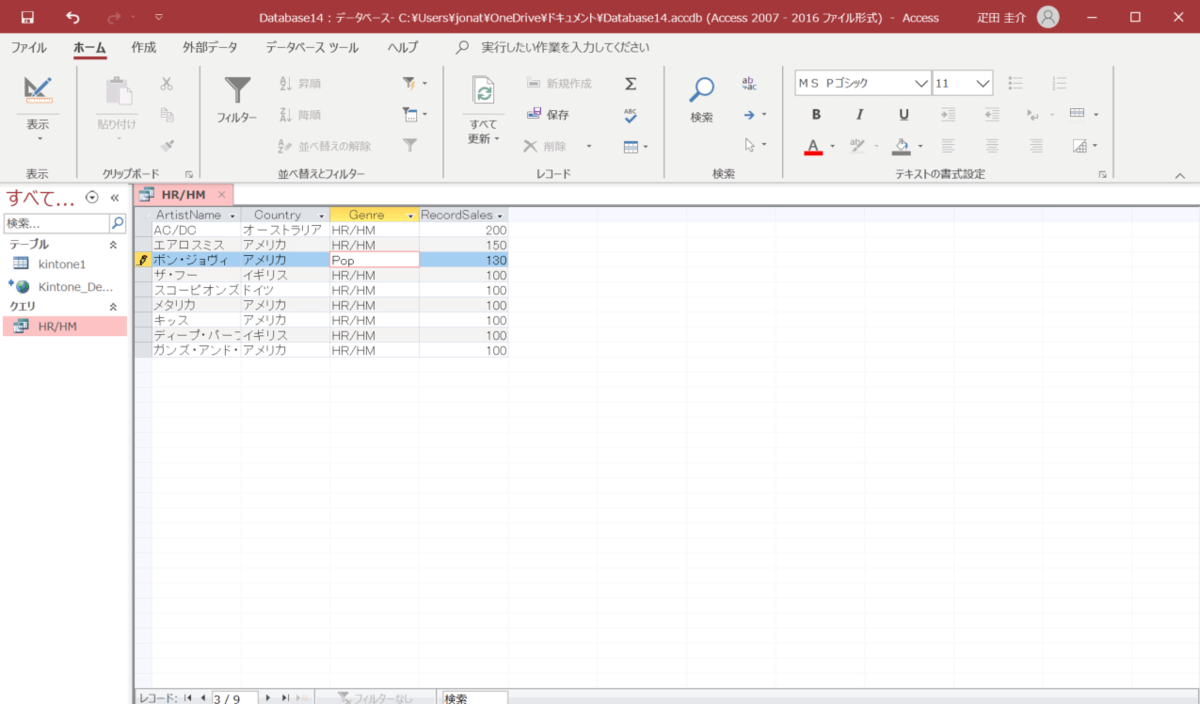The image size is (1200, 704).
Task: Switch to the 外部データ ribbon tab
Action: [x=210, y=47]
